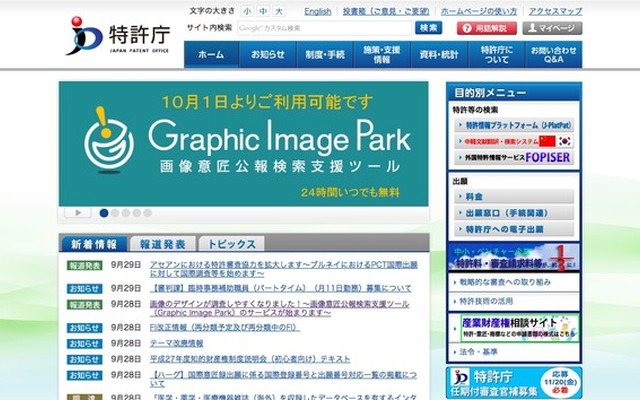
Task: Click the Japan Patent Office logo
Action: pyautogui.click(x=118, y=36)
